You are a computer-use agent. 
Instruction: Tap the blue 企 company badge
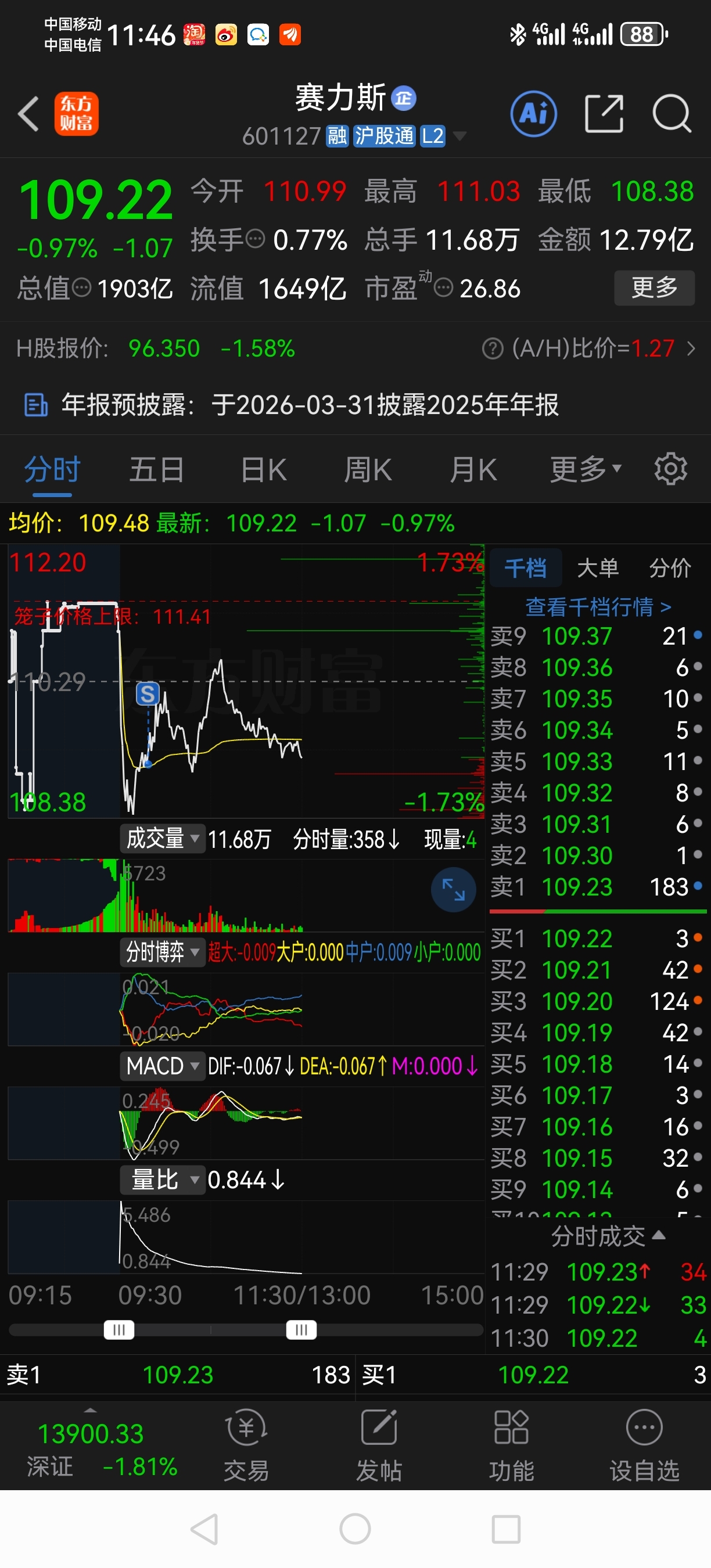(x=404, y=98)
